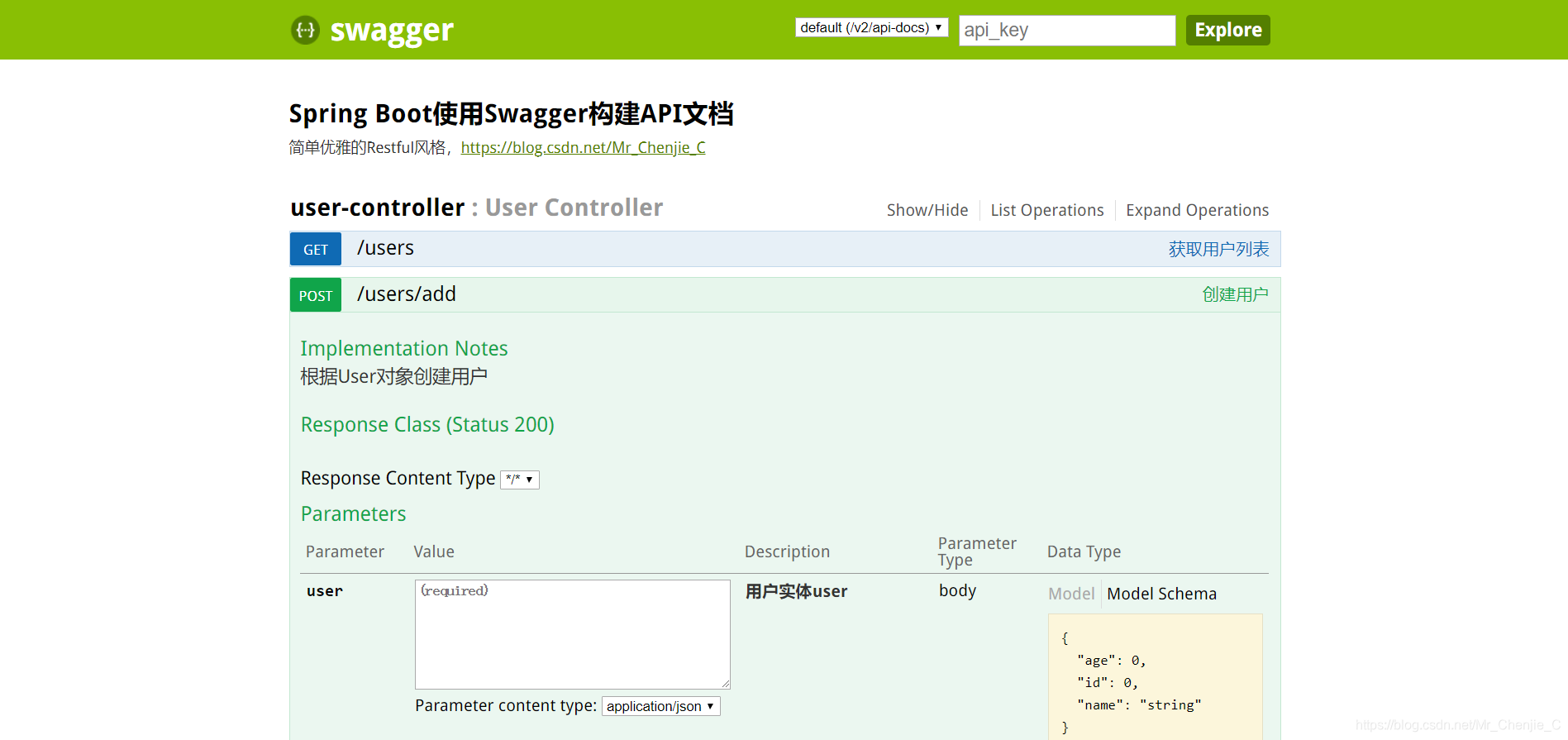
Task: Click the Description column header
Action: tap(787, 552)
